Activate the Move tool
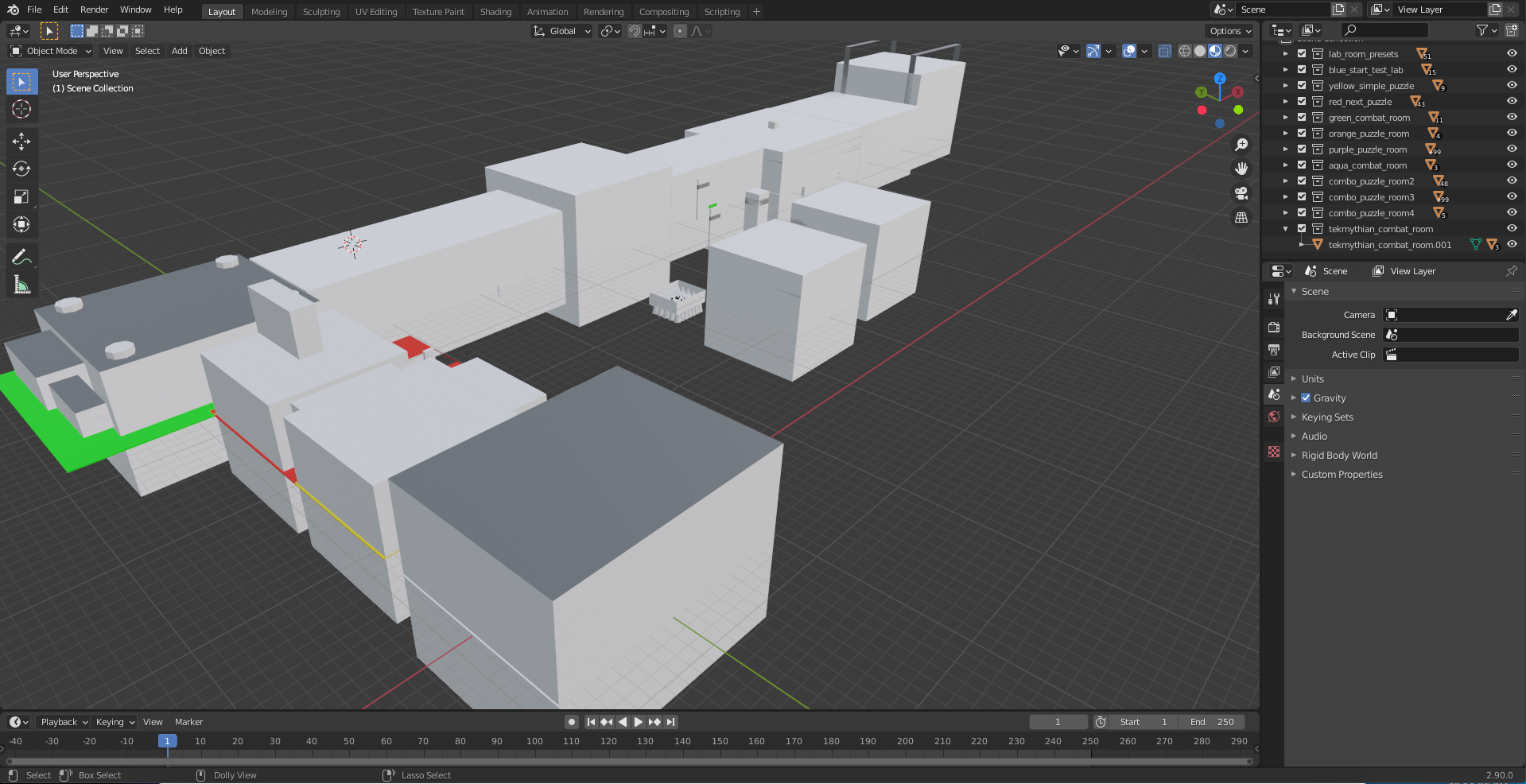 21,142
